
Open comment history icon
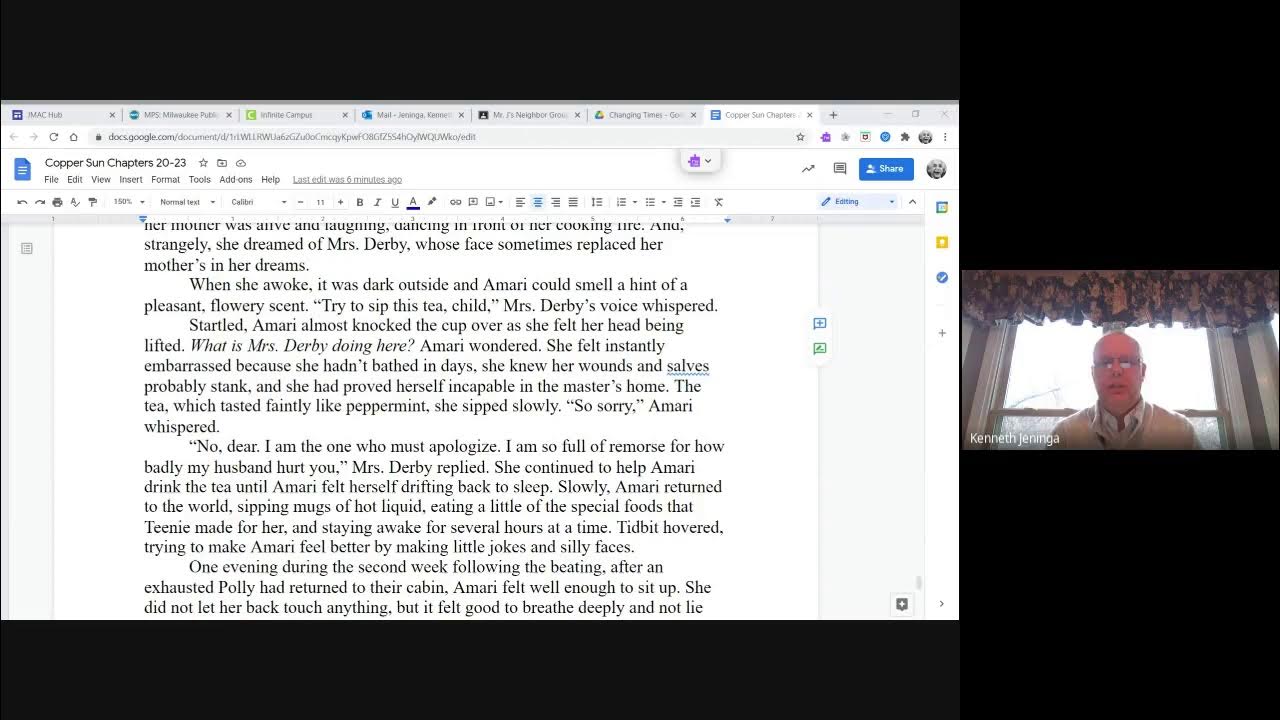click(840, 169)
